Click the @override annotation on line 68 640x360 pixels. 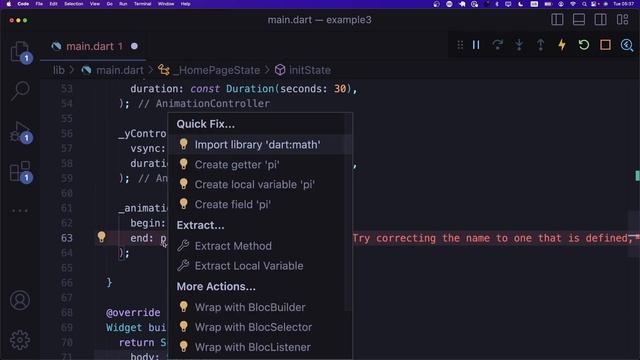click(133, 313)
